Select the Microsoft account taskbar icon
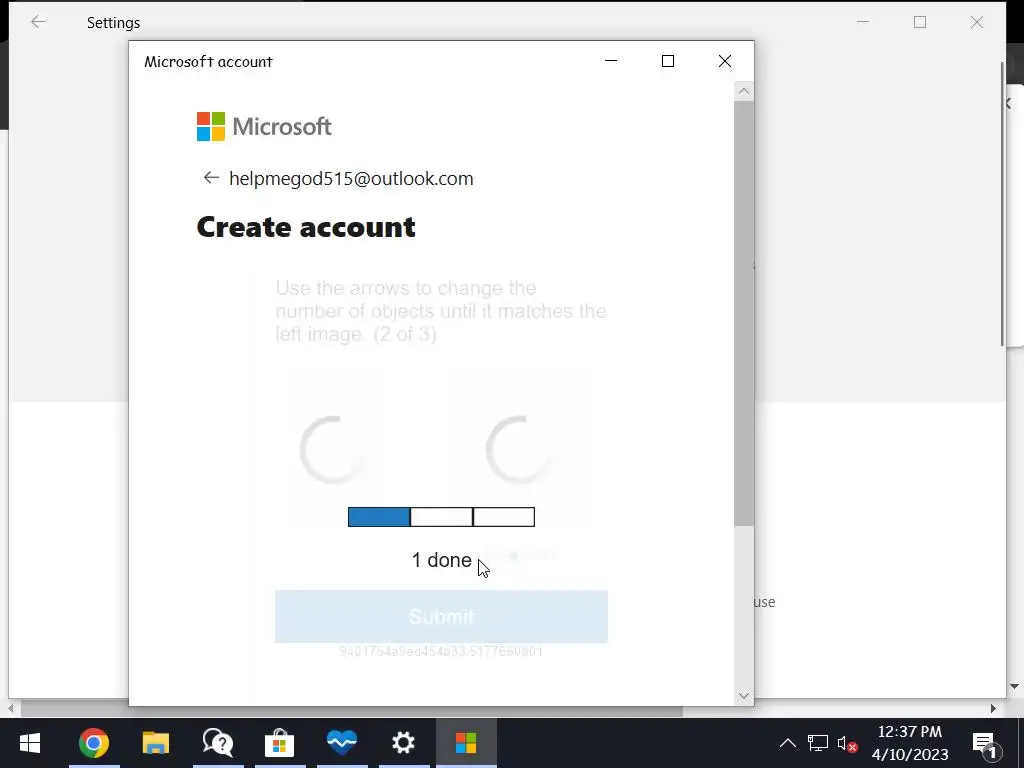The width and height of the screenshot is (1024, 768). [x=466, y=743]
